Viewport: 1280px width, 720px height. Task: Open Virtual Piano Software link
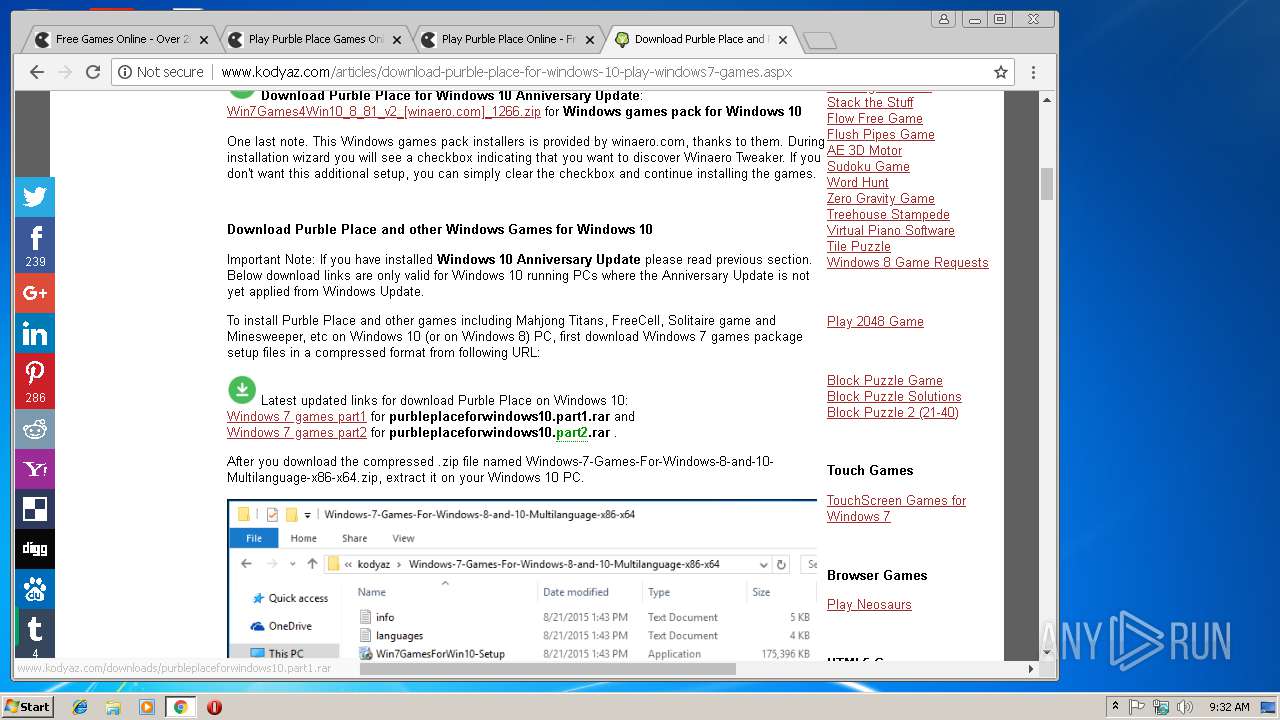point(891,230)
